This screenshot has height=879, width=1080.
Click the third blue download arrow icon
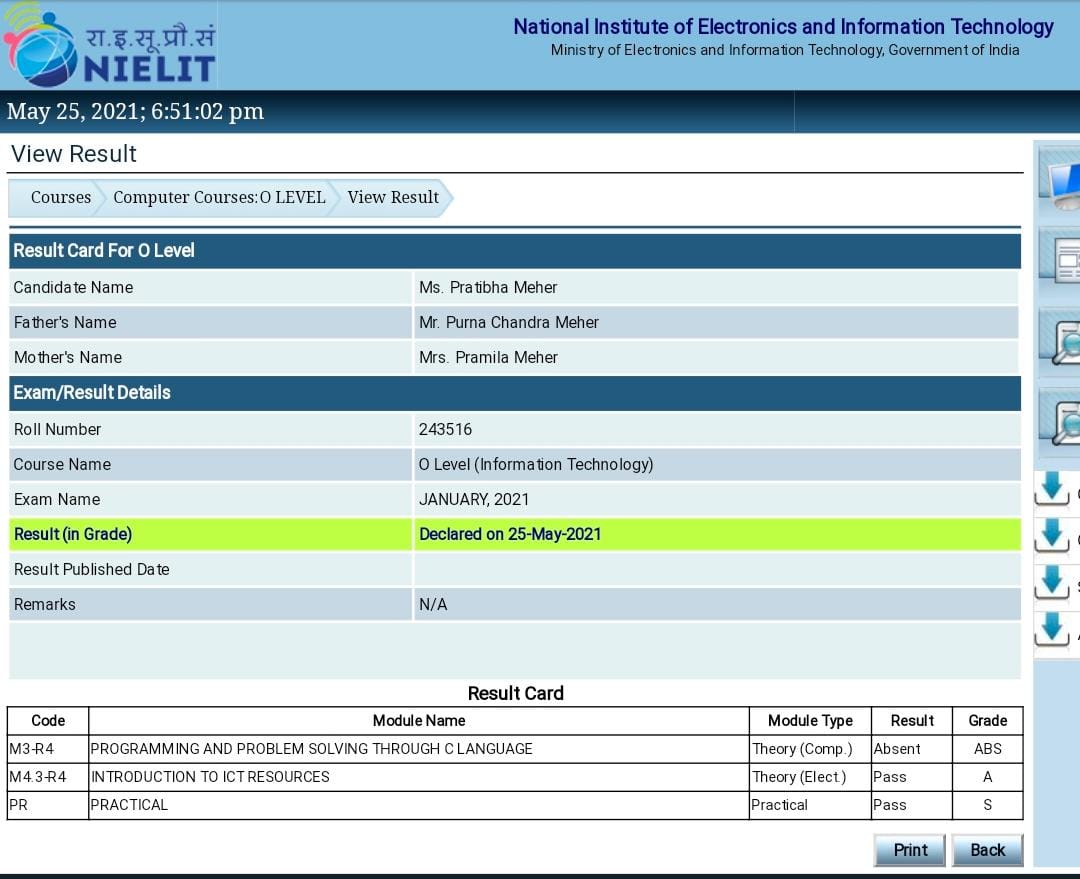click(1052, 584)
